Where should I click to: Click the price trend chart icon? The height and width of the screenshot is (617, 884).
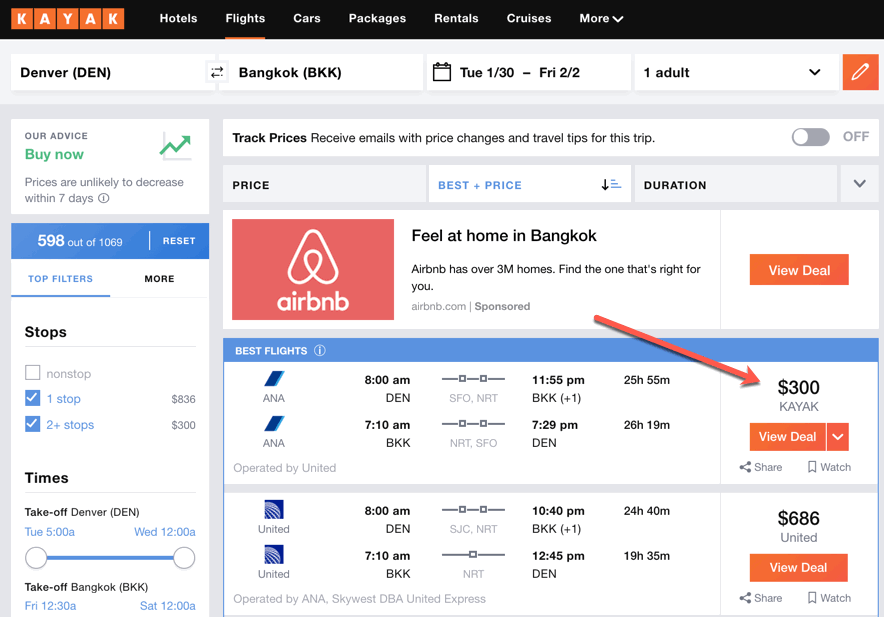coord(175,146)
